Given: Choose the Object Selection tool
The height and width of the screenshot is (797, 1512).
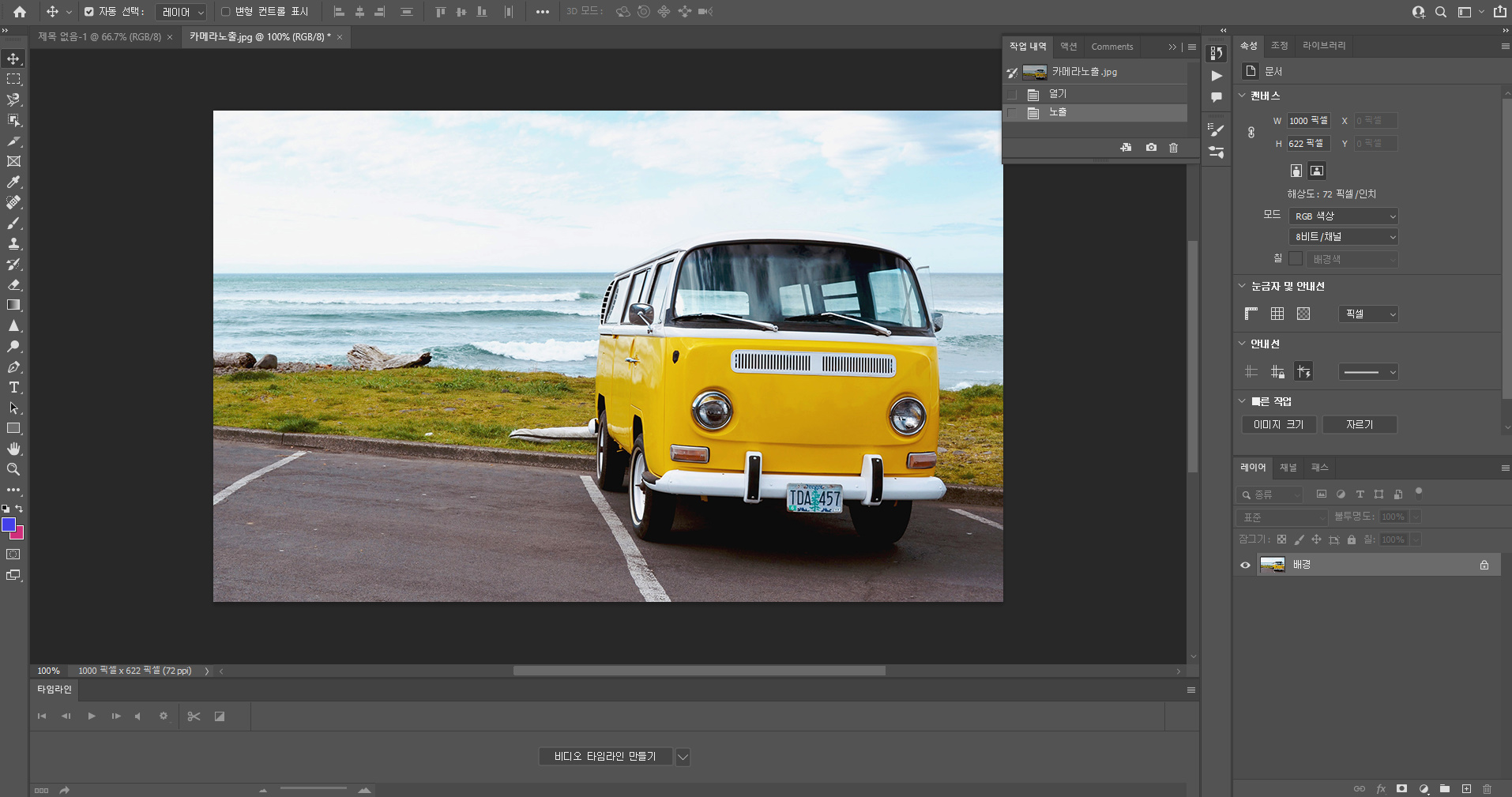Looking at the screenshot, I should pos(13,120).
